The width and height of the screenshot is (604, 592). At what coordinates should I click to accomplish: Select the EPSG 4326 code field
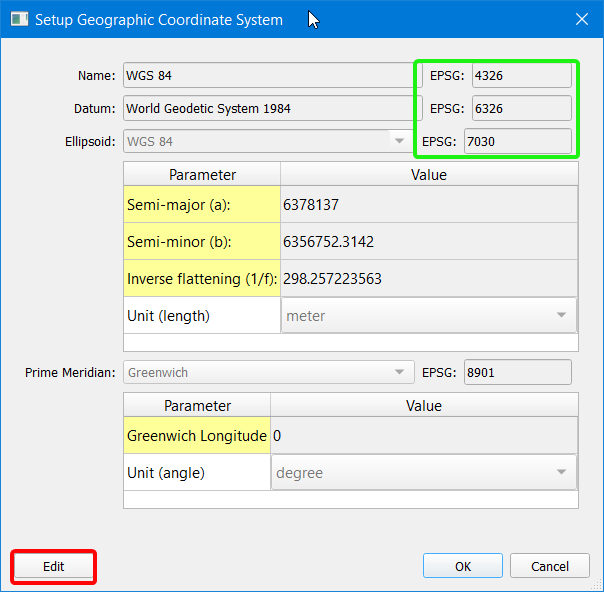521,75
